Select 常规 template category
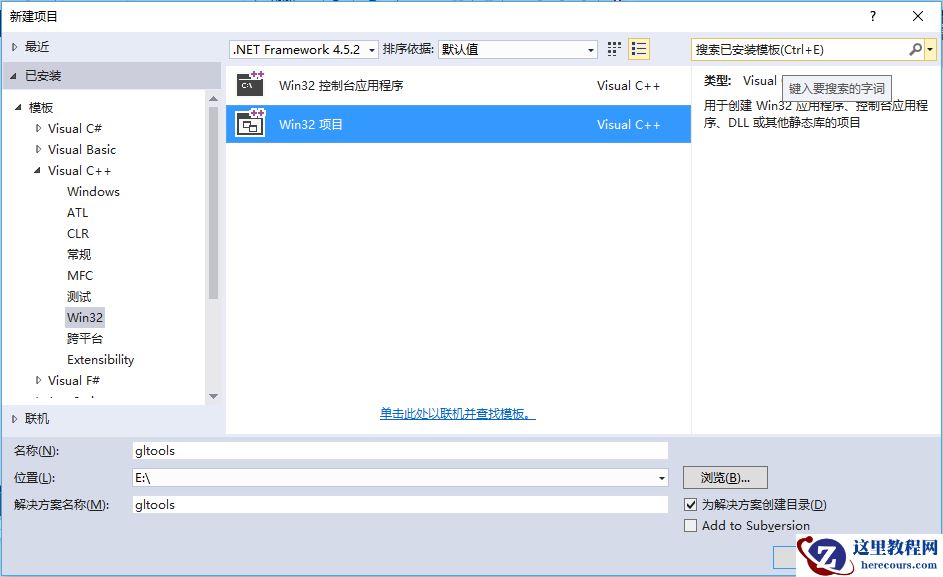Screen dimensions: 943x577 pos(79,255)
